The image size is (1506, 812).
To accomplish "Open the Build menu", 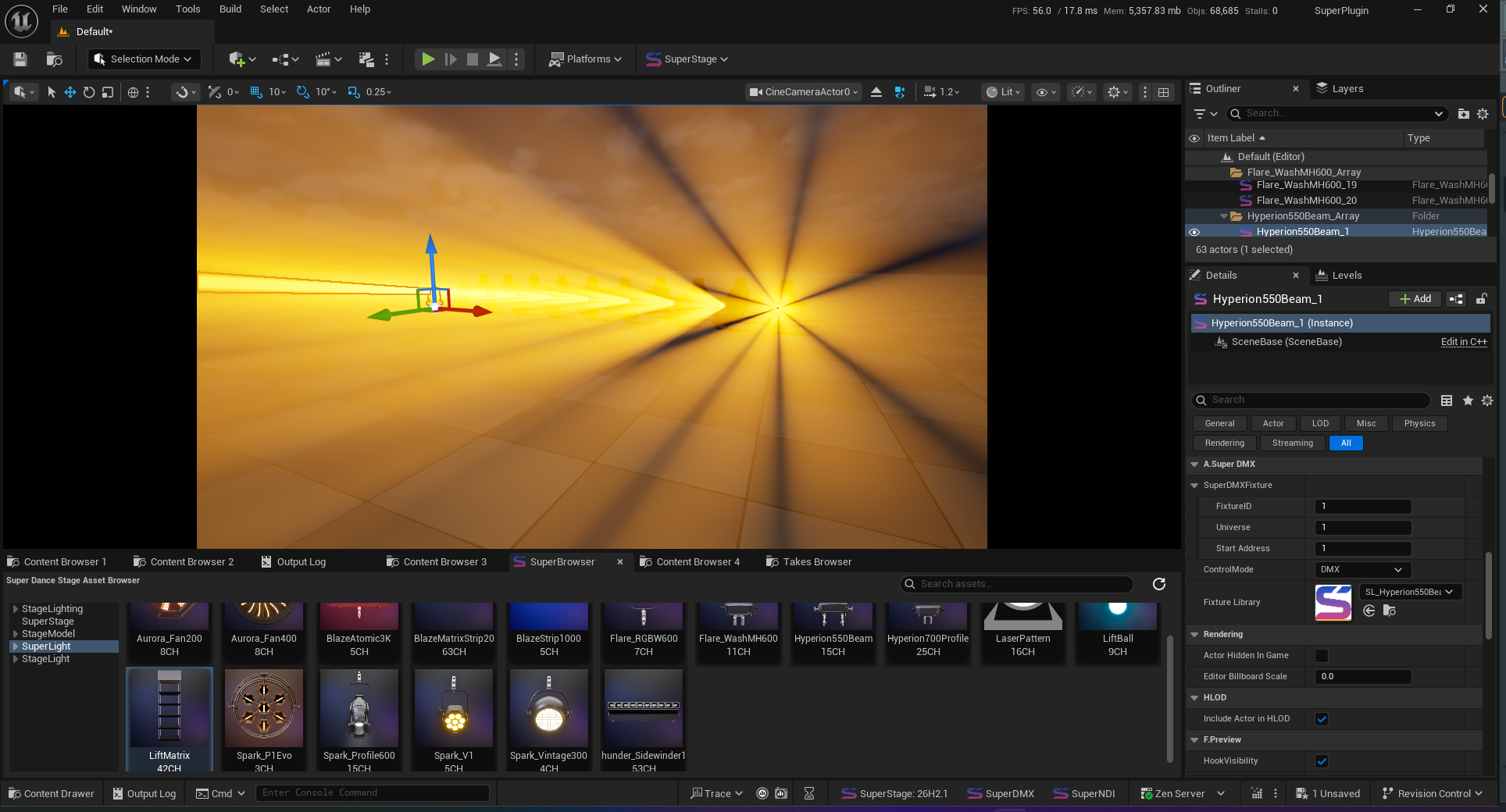I will coord(230,9).
